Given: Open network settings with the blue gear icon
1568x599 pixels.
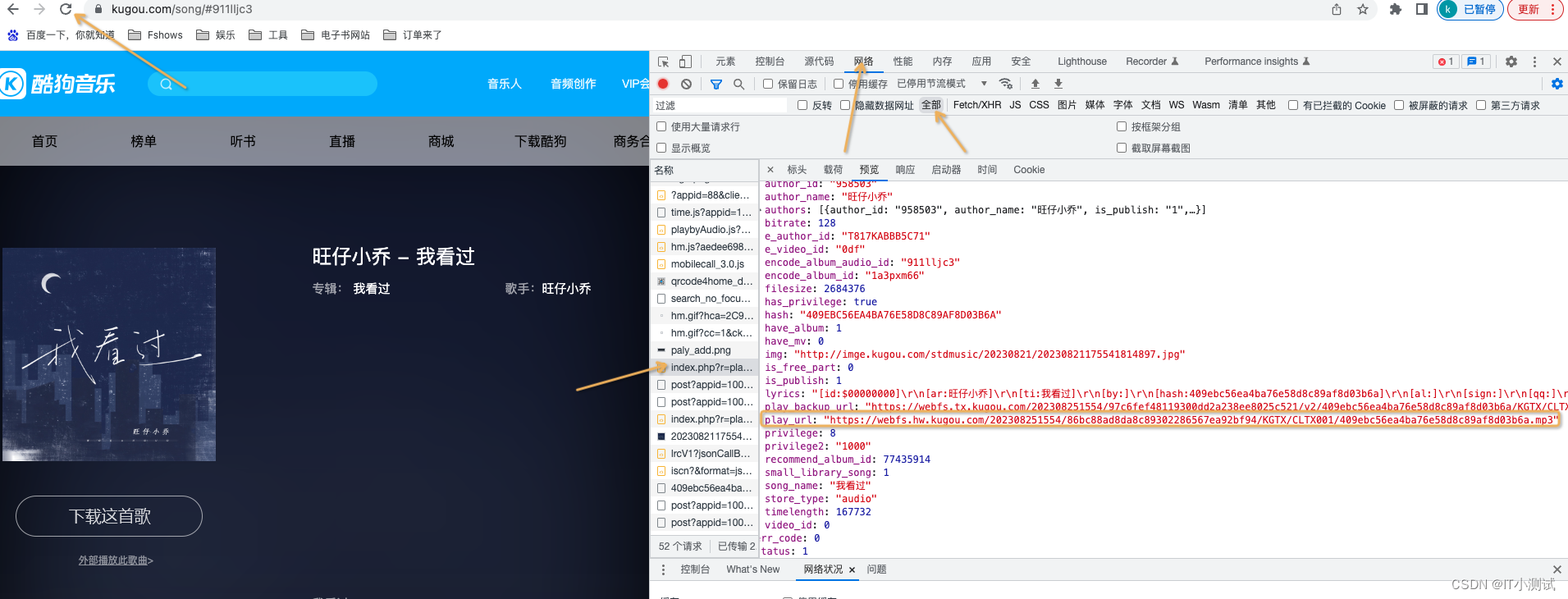Looking at the screenshot, I should tap(1557, 84).
